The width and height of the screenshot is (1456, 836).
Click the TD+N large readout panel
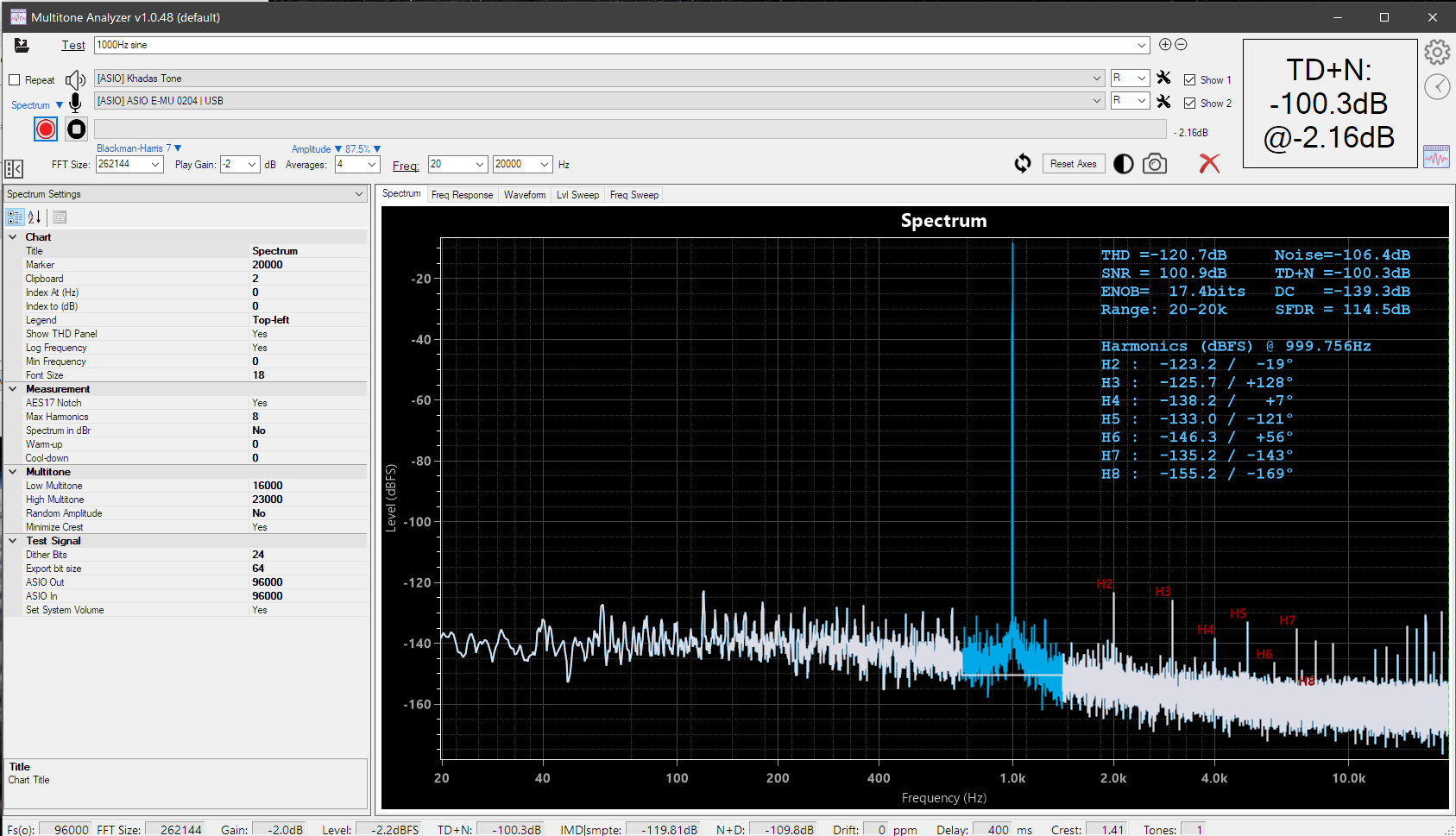pos(1330,104)
